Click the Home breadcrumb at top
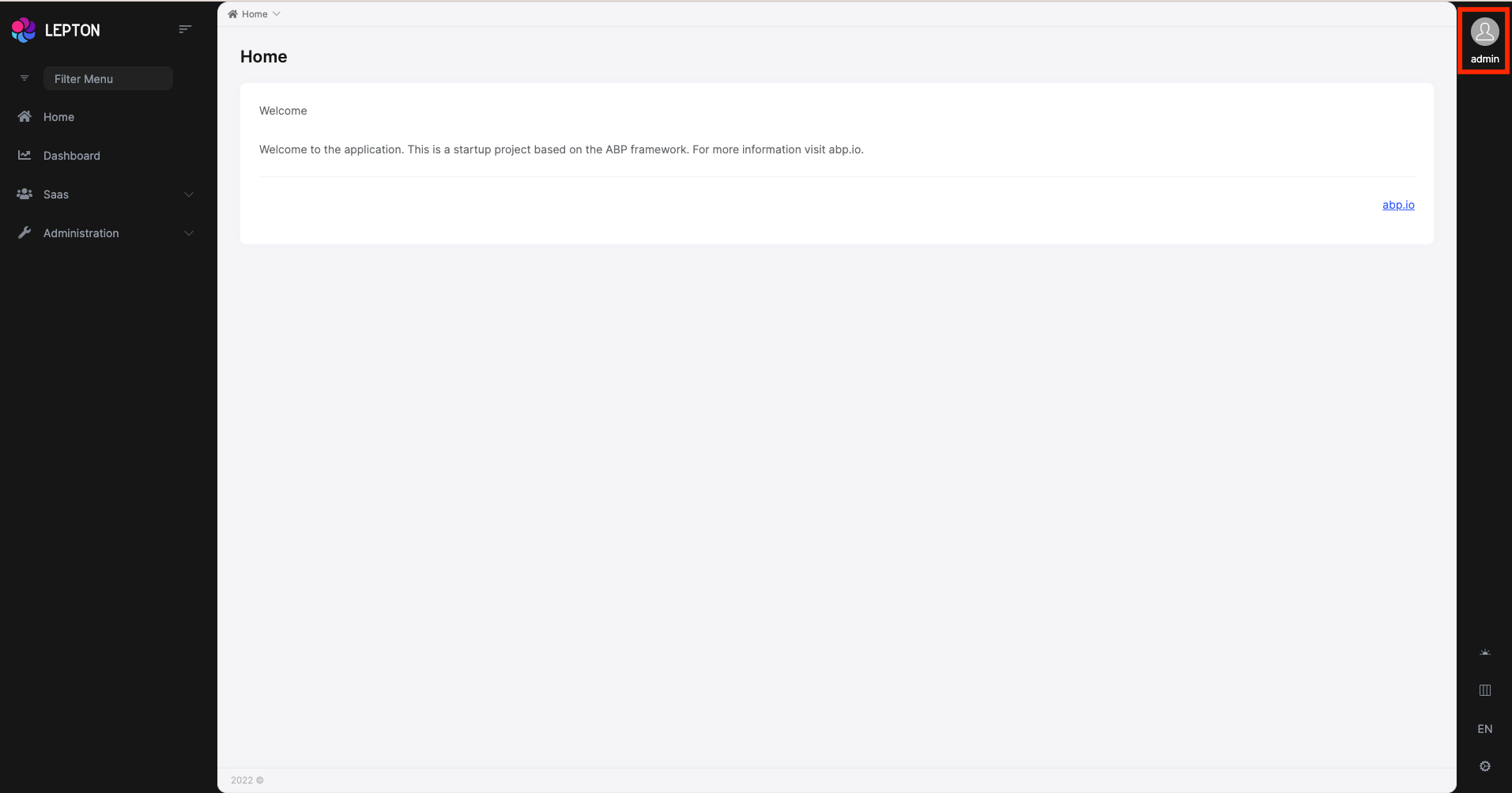 [255, 14]
